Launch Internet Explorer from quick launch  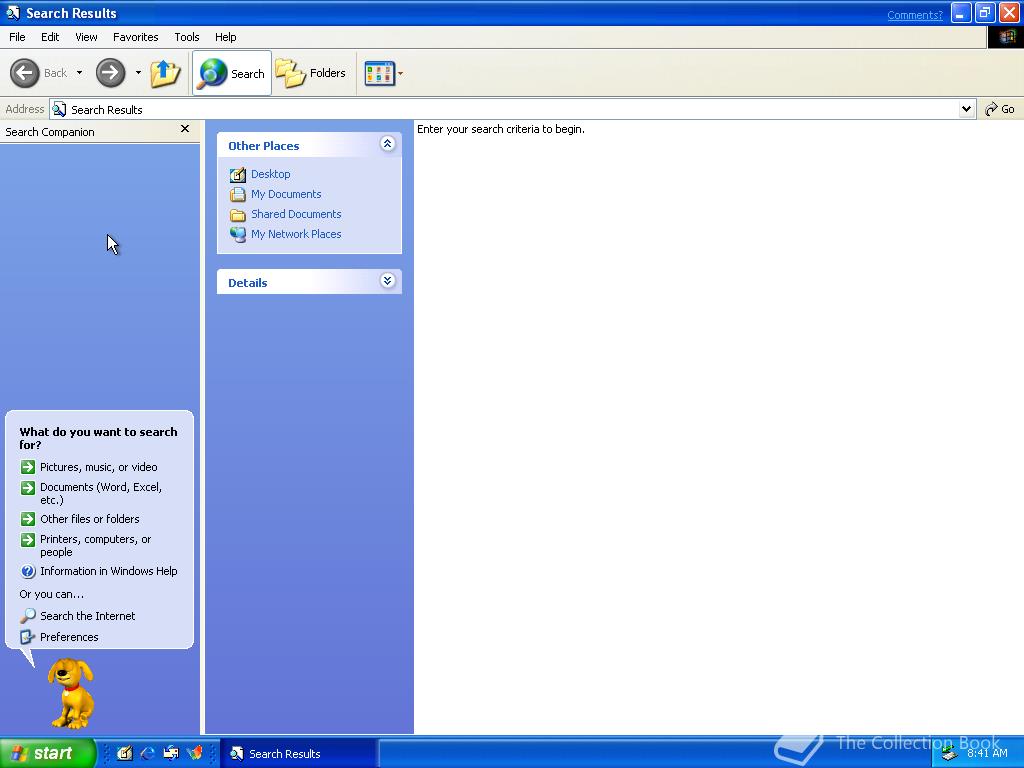coord(148,753)
